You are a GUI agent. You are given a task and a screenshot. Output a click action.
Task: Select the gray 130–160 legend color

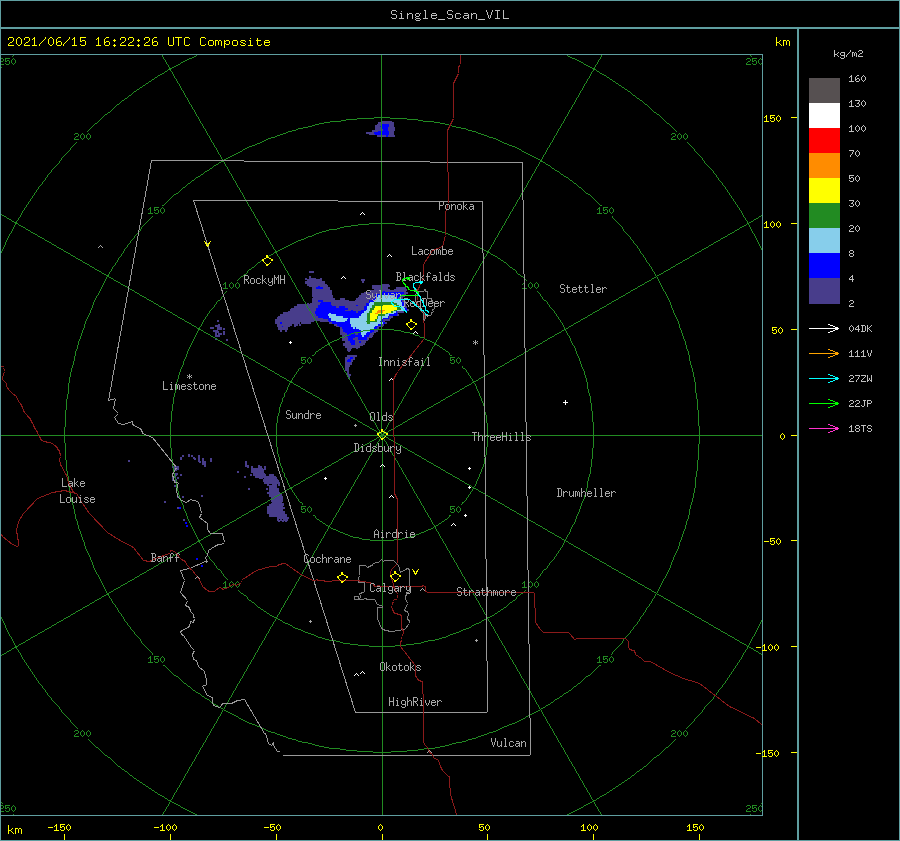coord(824,91)
